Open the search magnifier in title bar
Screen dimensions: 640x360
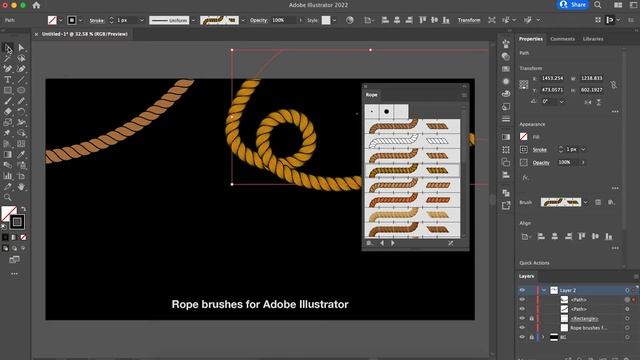[x=598, y=5]
